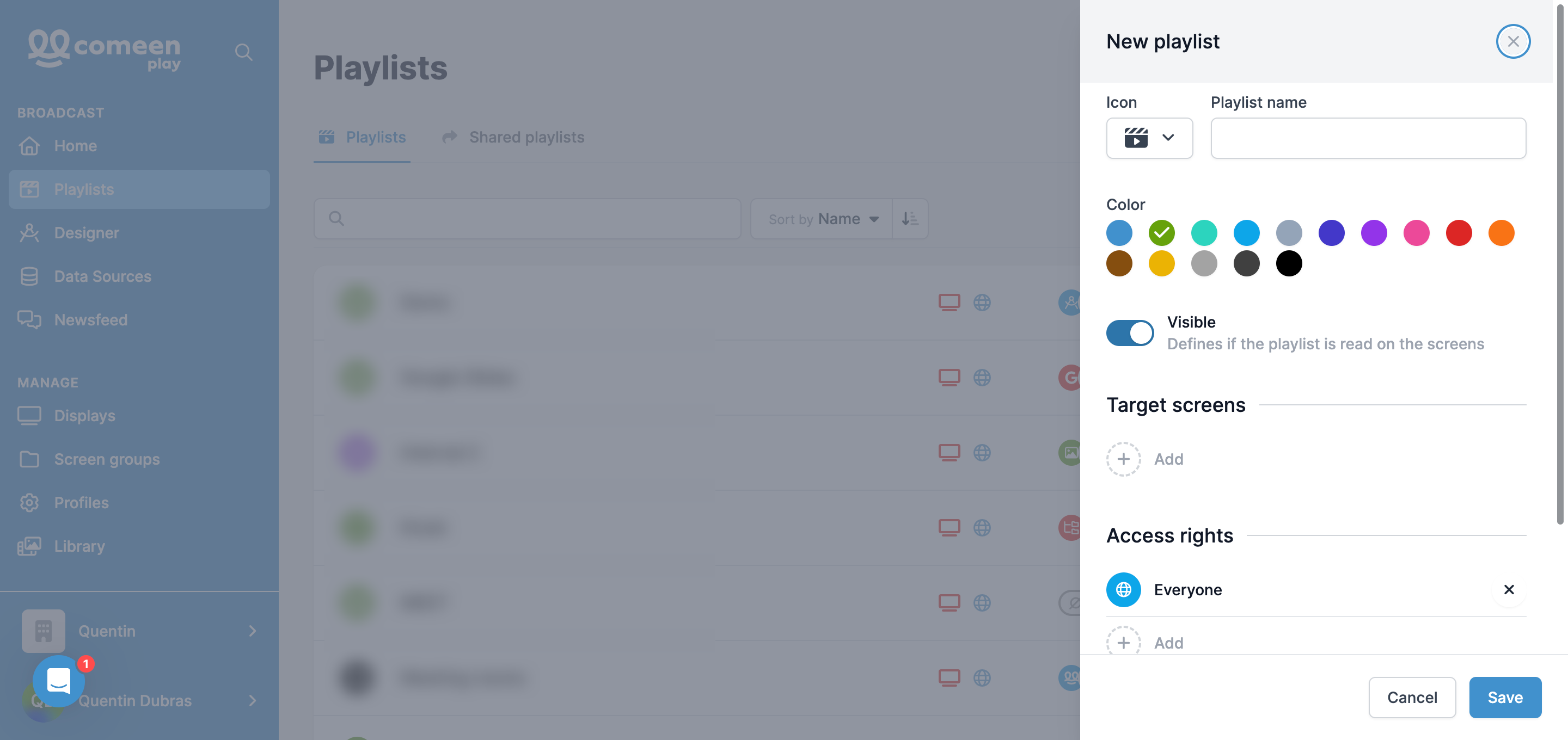Choose the black color swatch
Viewport: 1568px width, 740px height.
pos(1289,263)
